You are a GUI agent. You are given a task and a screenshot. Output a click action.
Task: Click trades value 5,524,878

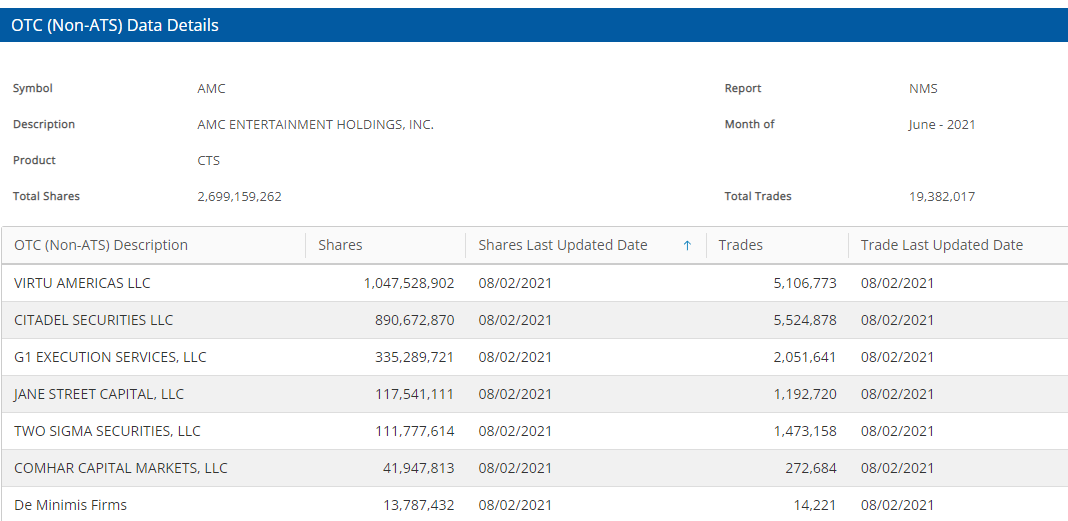click(805, 320)
